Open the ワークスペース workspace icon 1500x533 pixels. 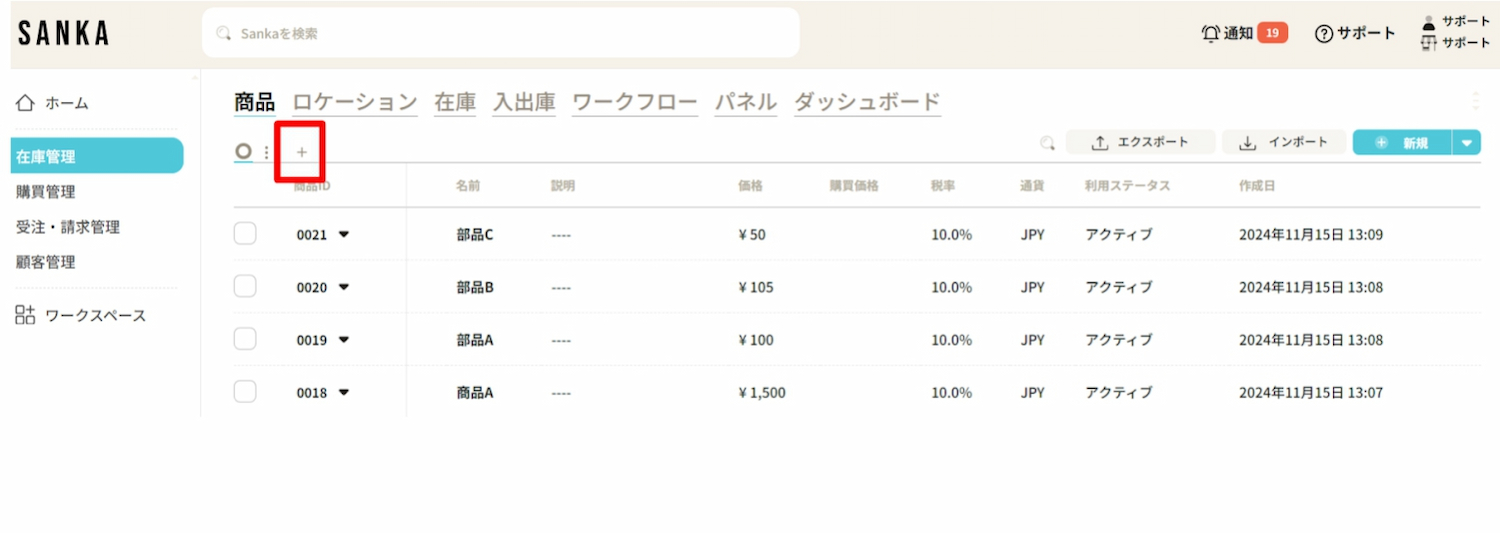pos(25,315)
